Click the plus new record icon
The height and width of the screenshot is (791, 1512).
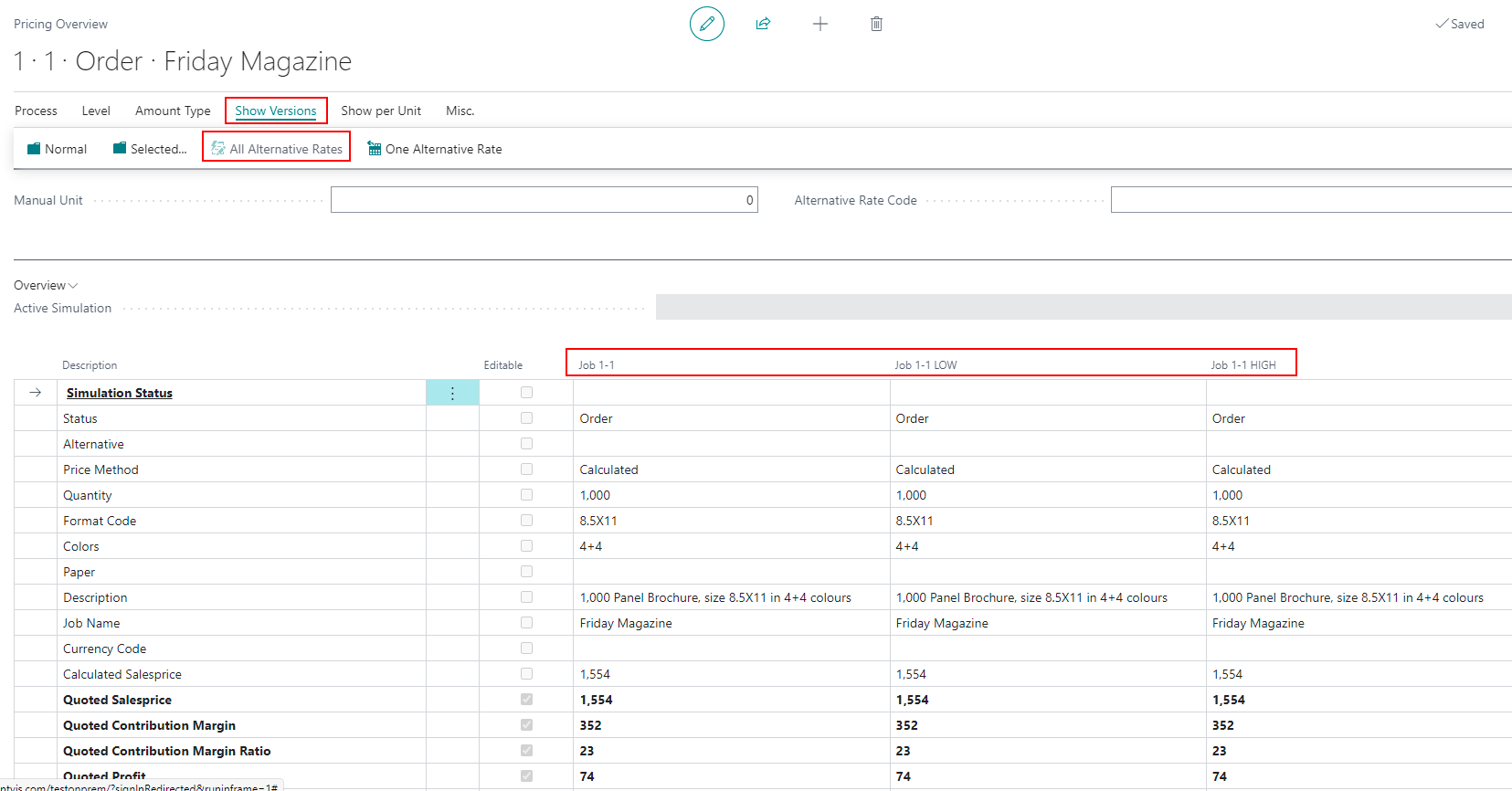click(x=820, y=24)
